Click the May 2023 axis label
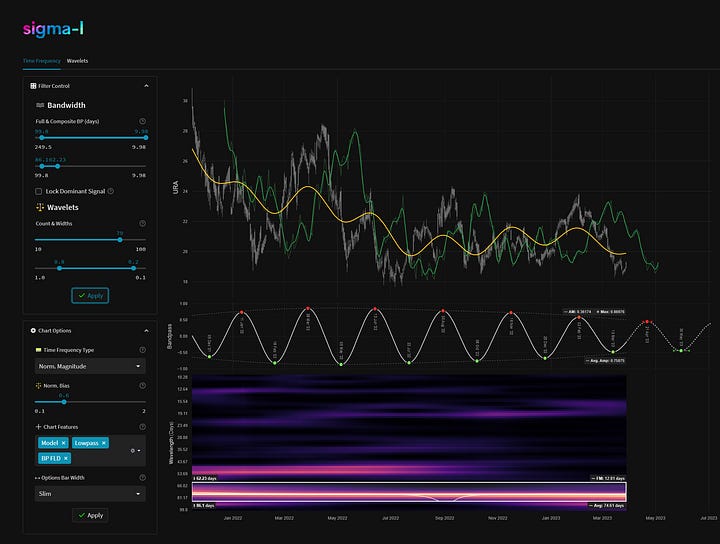The image size is (720, 544). (x=655, y=518)
